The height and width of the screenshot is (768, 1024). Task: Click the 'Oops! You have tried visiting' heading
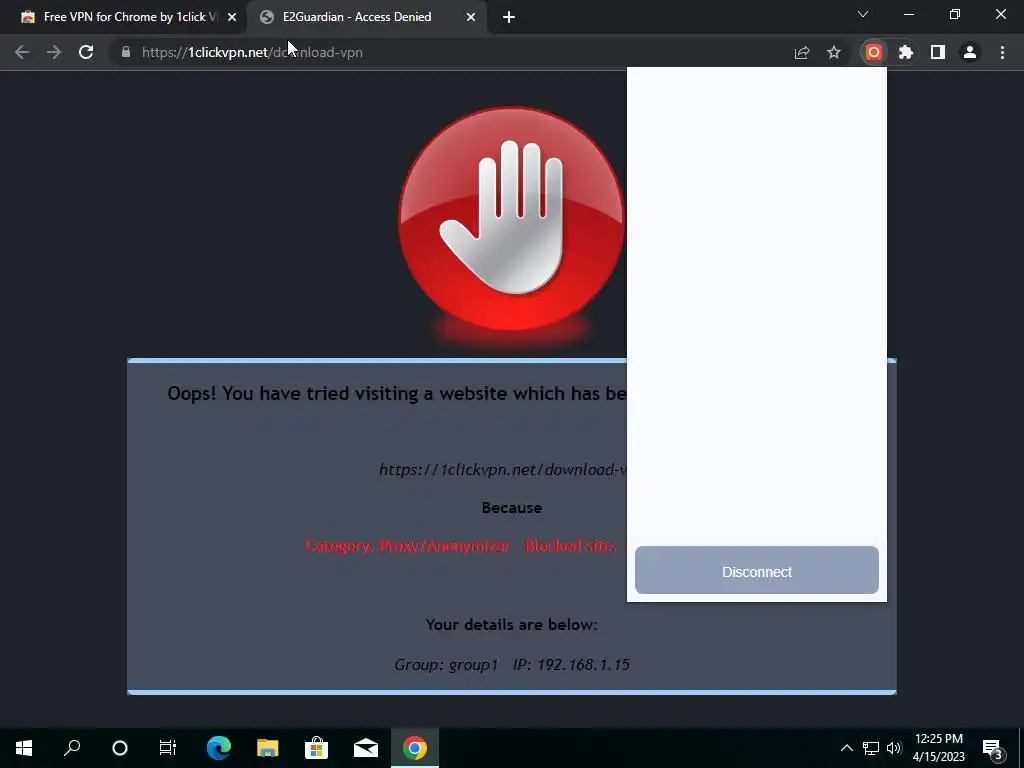(x=396, y=393)
